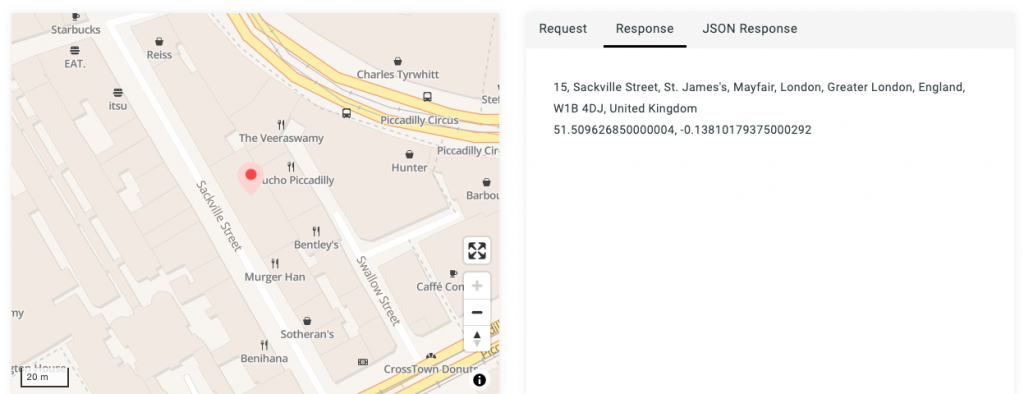
Task: Click the Murger Han restaurant label
Action: [x=275, y=277]
